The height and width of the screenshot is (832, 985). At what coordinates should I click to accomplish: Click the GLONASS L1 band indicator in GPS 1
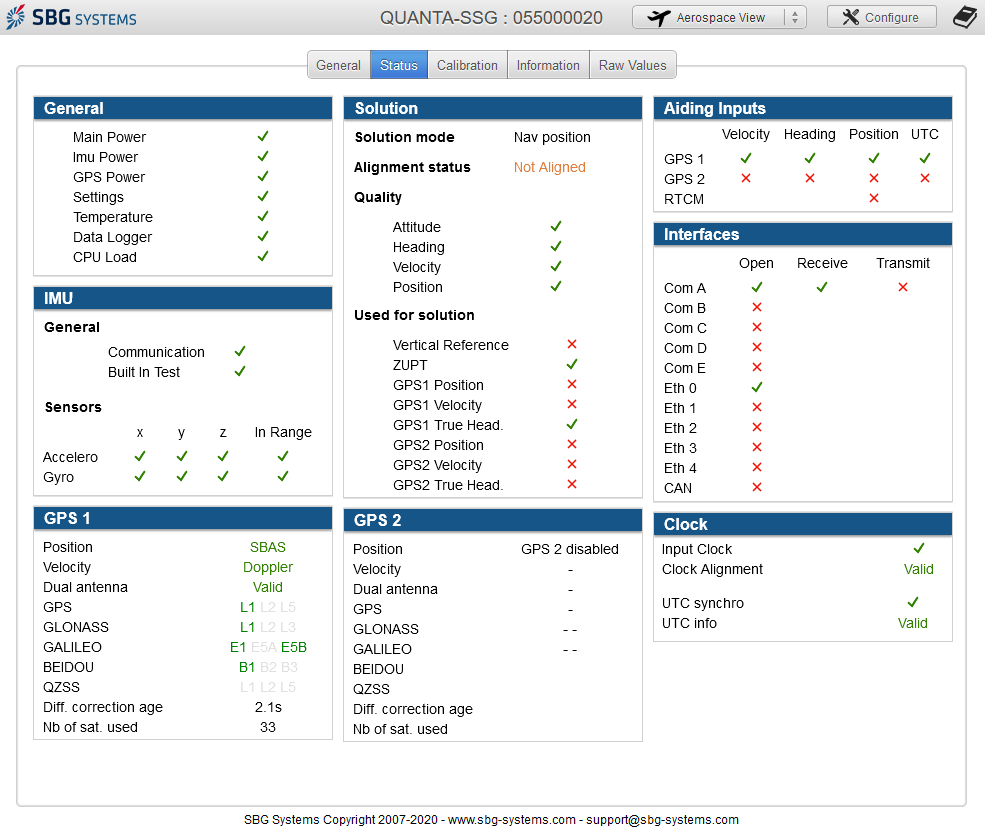(248, 627)
